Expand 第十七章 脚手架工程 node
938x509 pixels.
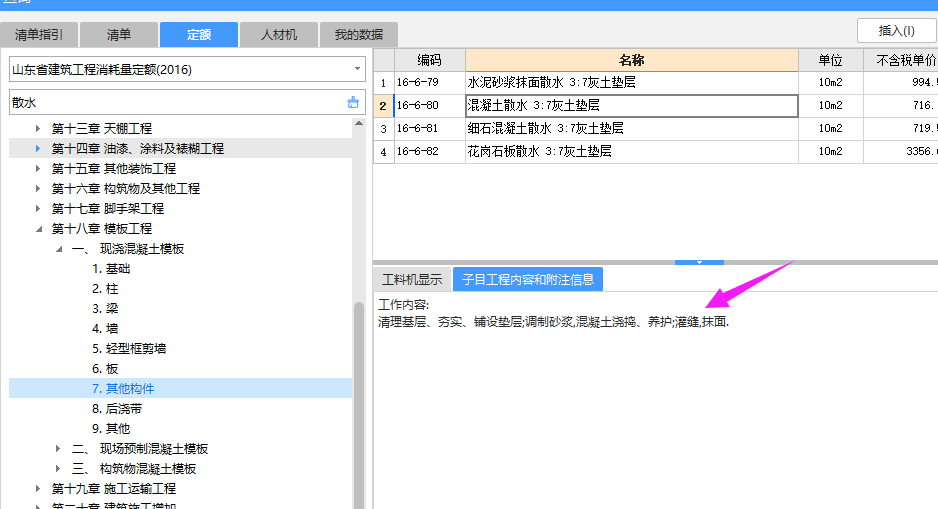tap(38, 208)
